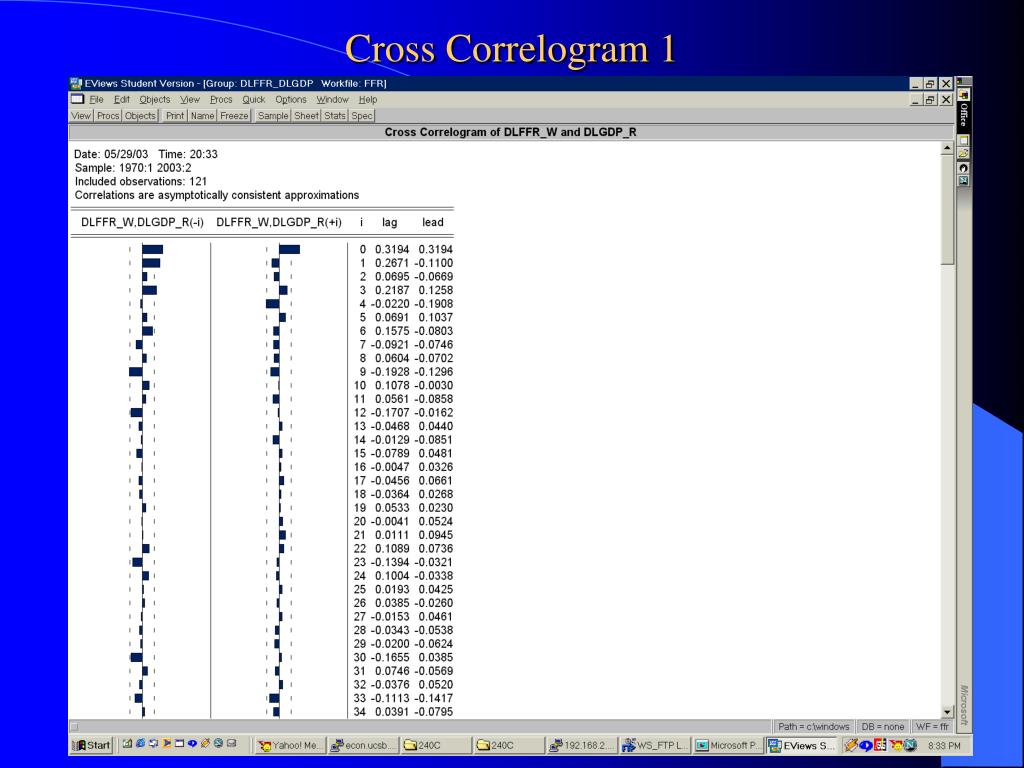Click the Objects button on group toolbar
This screenshot has height=768, width=1024.
(x=140, y=116)
